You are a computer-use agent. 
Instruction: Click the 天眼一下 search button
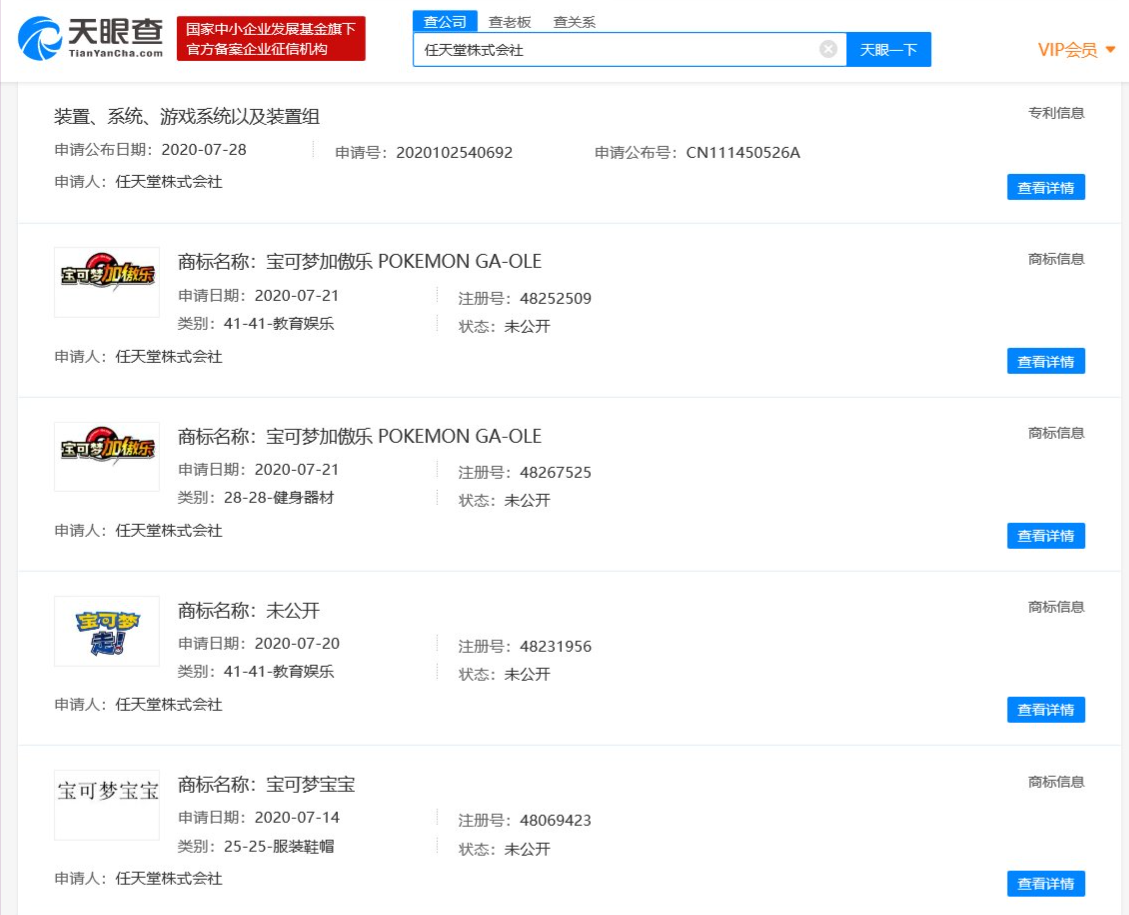point(889,50)
